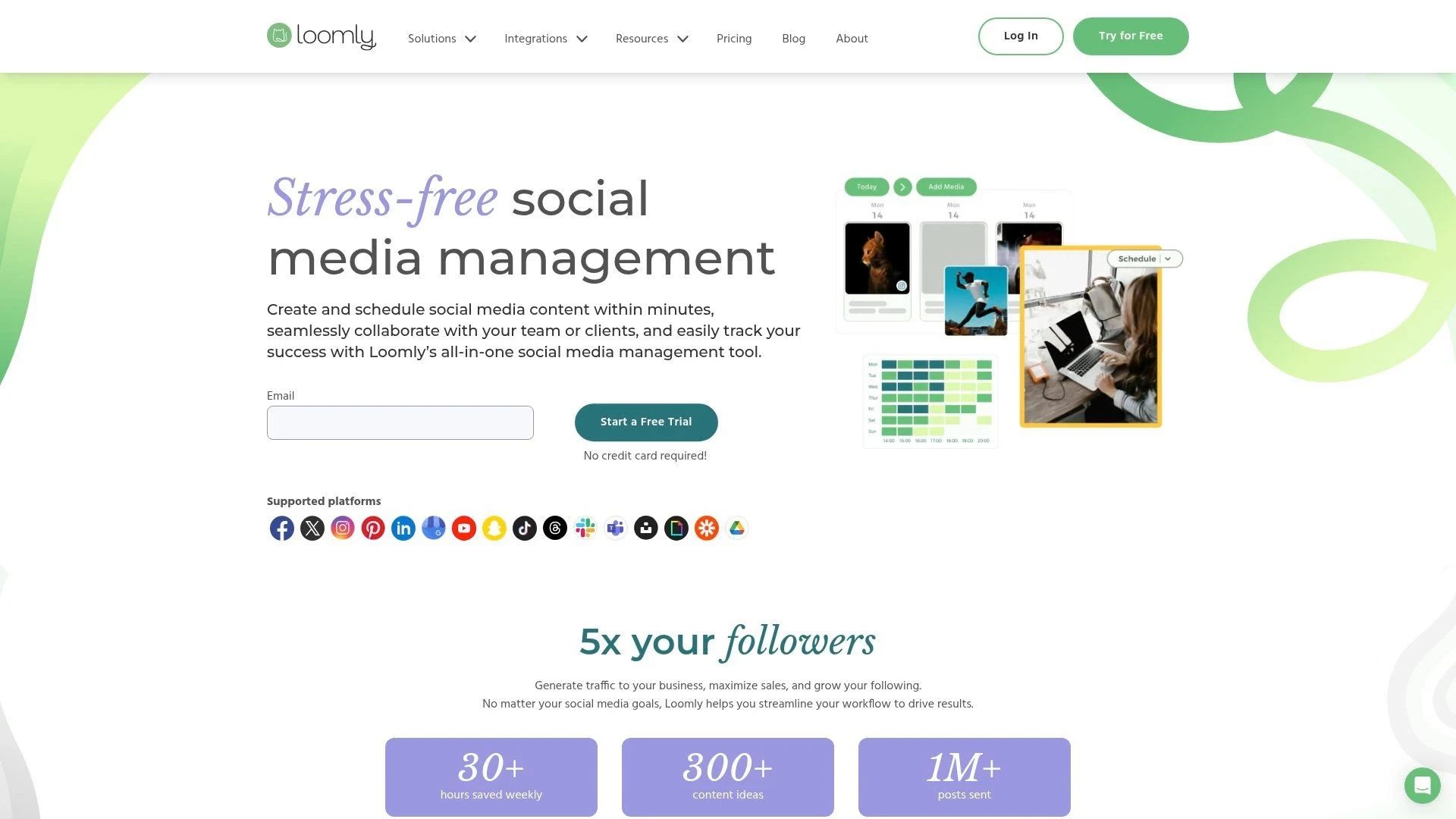The width and height of the screenshot is (1456, 819).
Task: Click the LinkedIn platform icon
Action: [403, 527]
